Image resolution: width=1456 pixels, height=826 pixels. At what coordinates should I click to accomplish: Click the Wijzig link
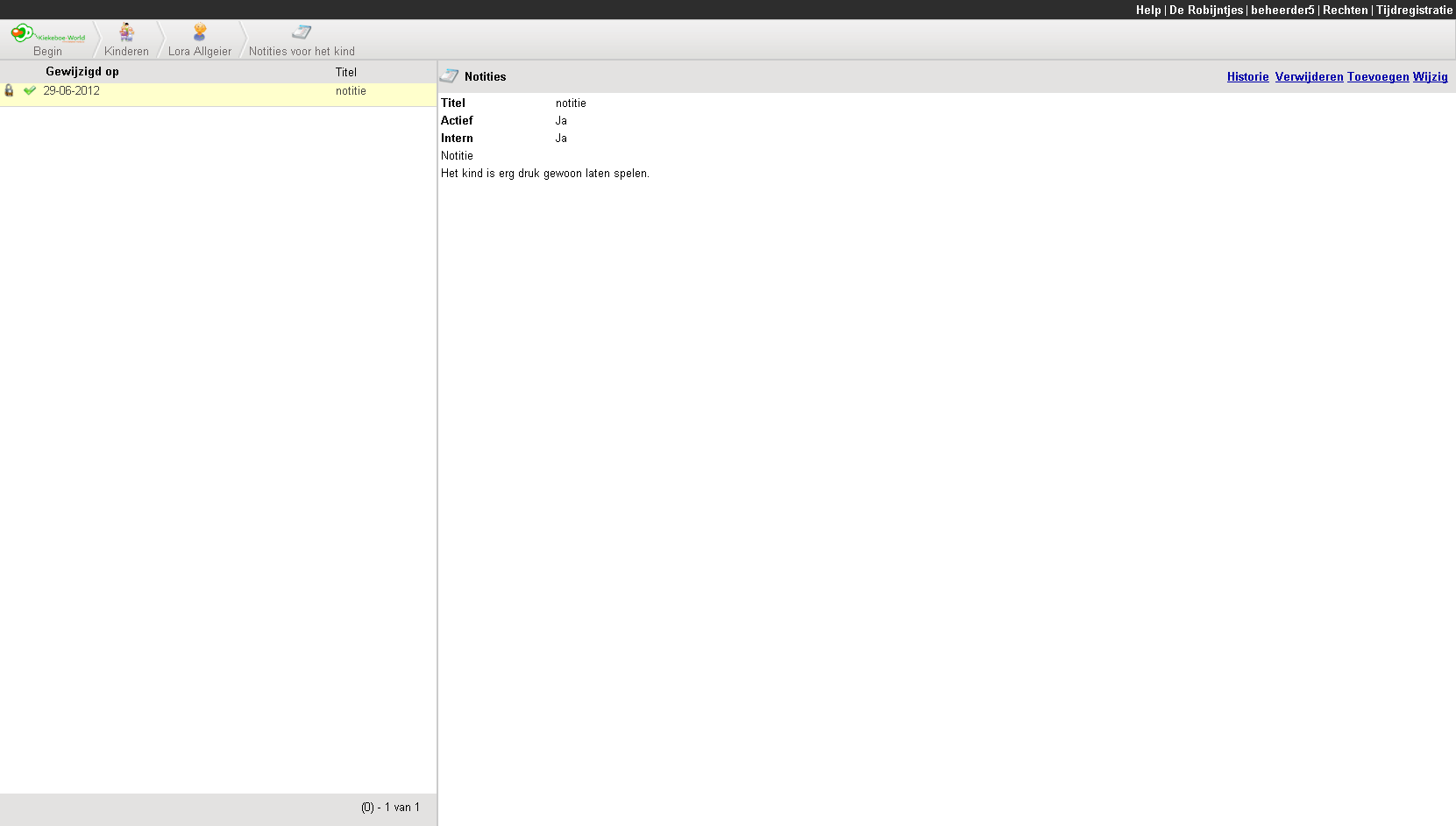click(x=1430, y=76)
